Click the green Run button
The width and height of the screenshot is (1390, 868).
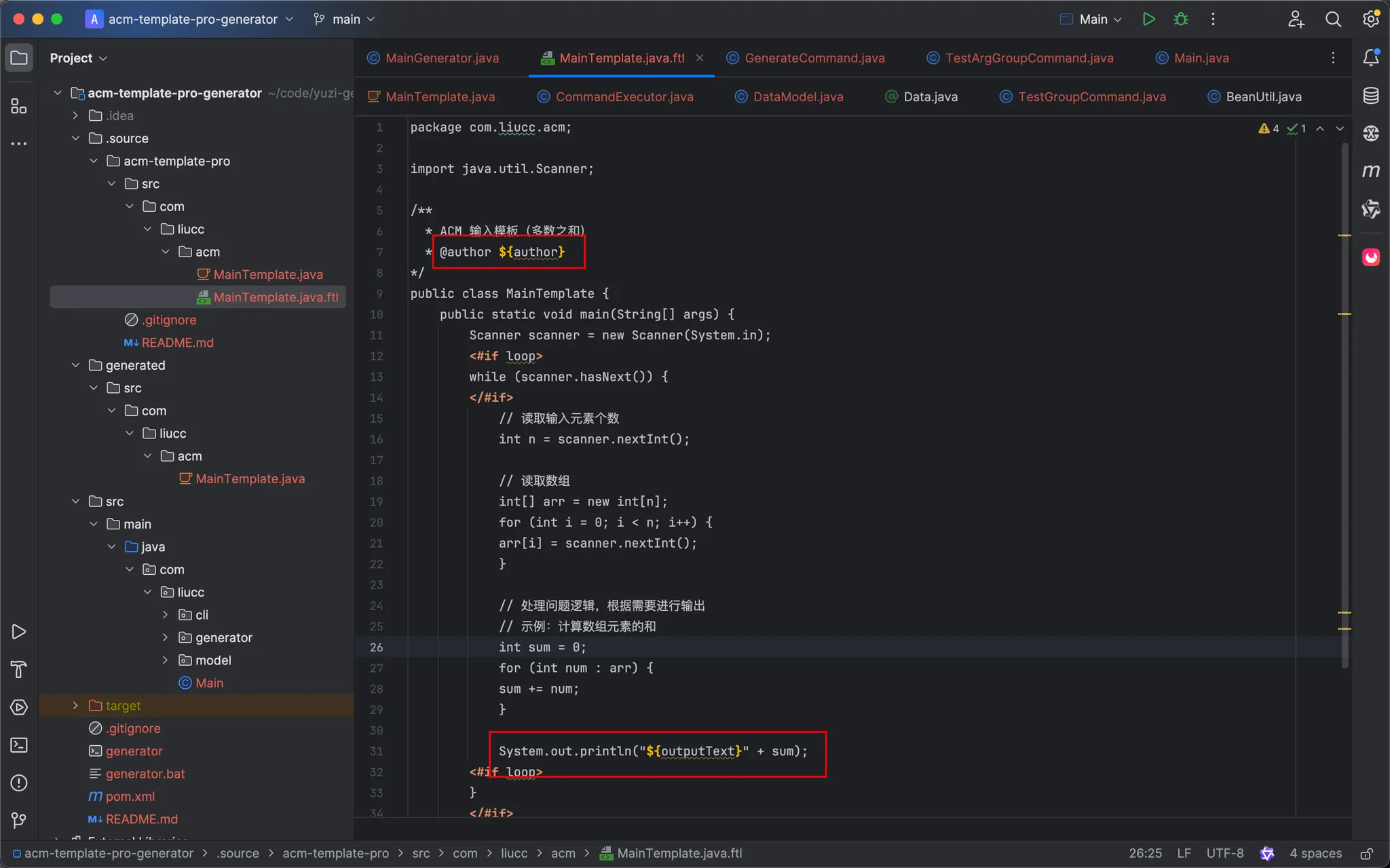coord(1148,19)
